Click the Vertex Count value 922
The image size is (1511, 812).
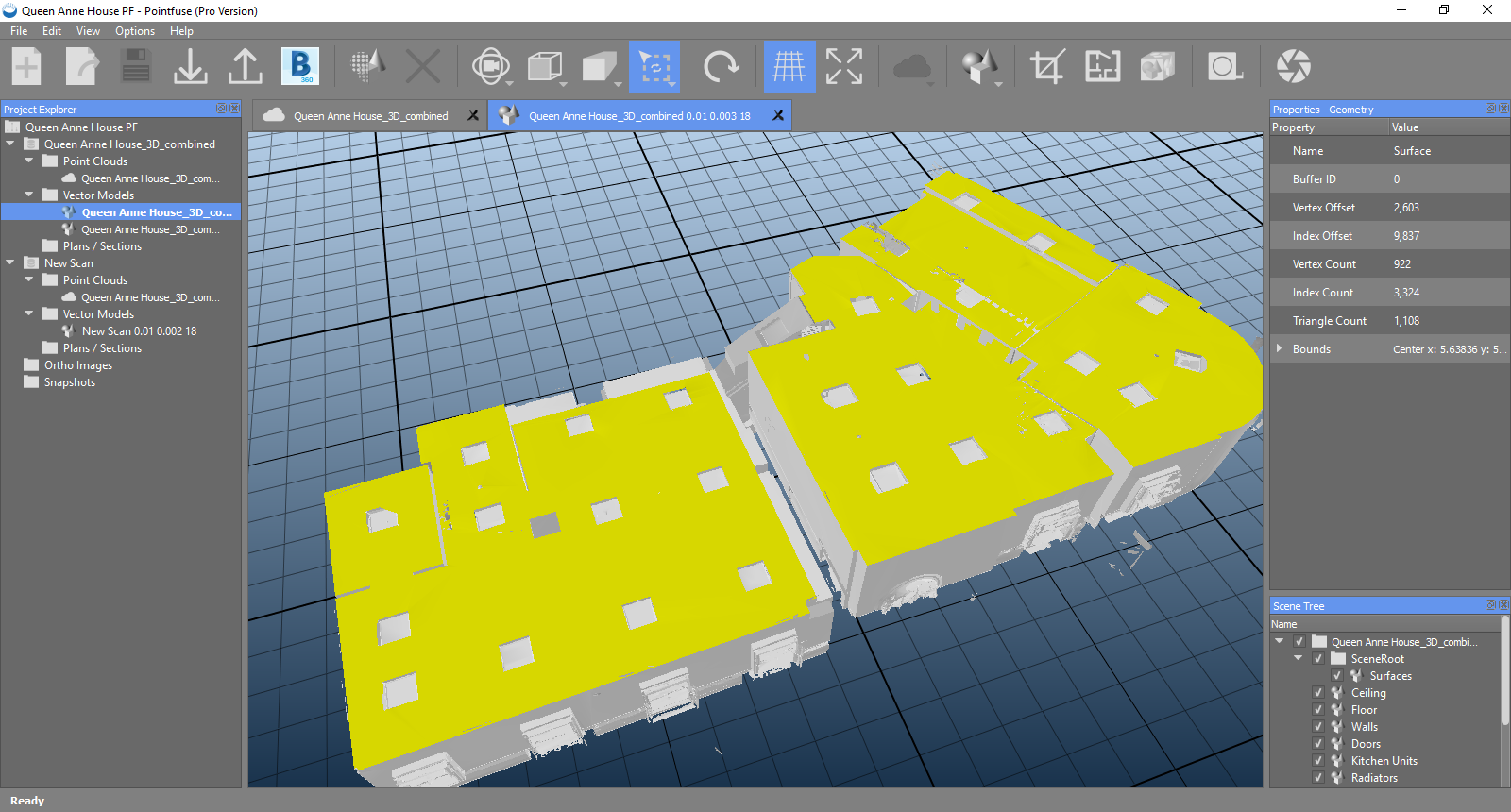(x=1402, y=264)
